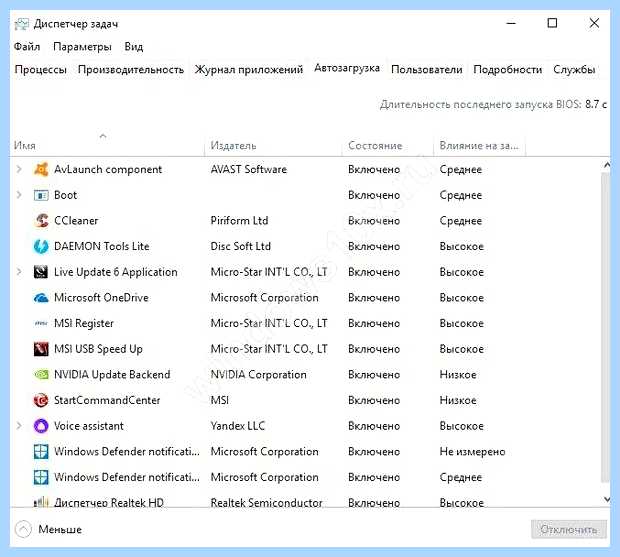Sort by the Влияние на запуск column header
The width and height of the screenshot is (620, 557).
(479, 145)
